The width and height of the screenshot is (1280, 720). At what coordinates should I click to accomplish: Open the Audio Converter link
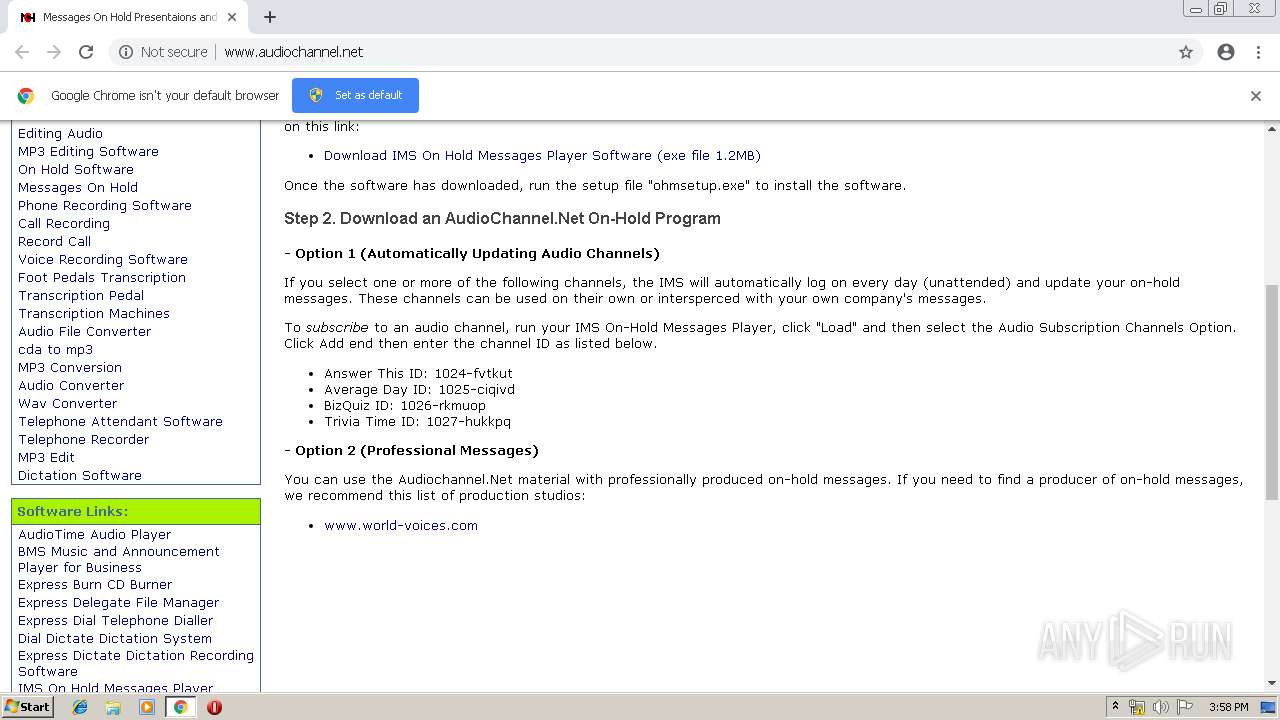[71, 385]
